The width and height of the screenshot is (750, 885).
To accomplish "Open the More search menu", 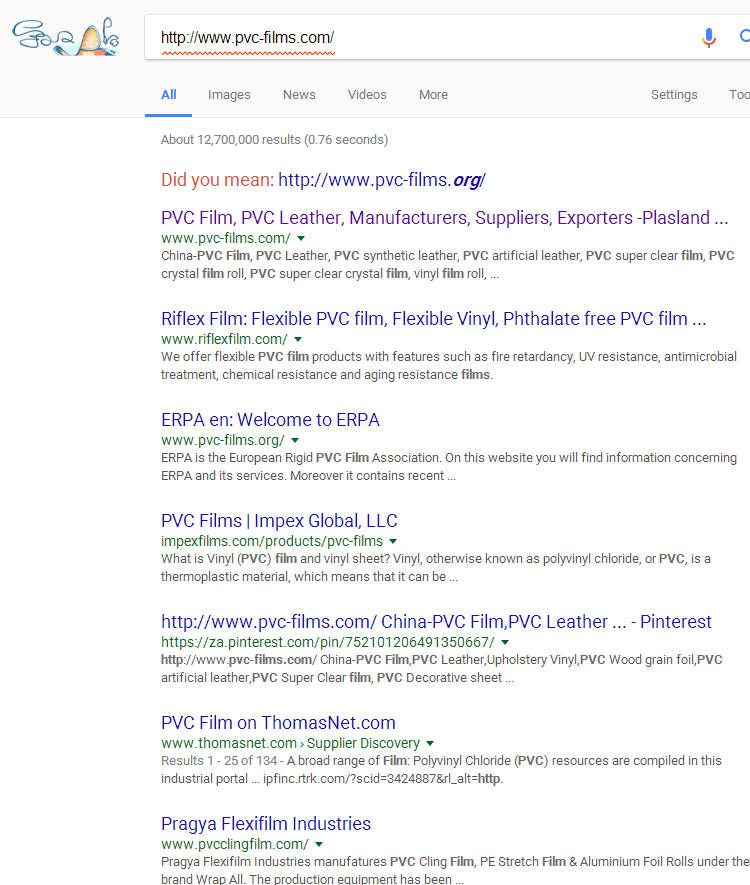I will click(433, 95).
